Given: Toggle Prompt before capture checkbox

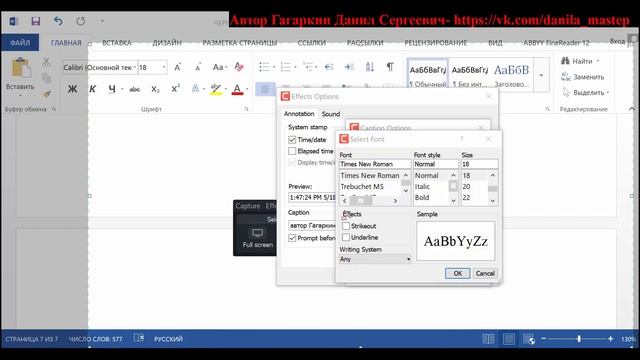Looking at the screenshot, I should tap(292, 238).
